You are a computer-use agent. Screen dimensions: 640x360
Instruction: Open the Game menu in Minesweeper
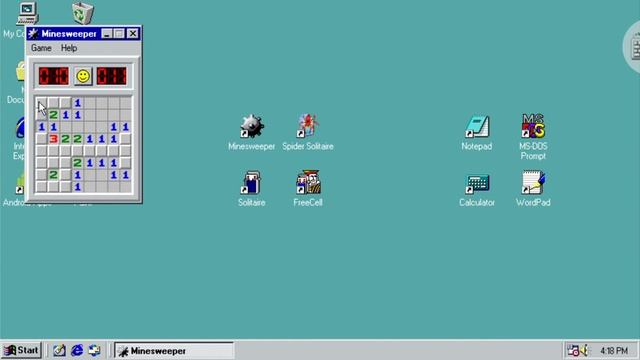(x=41, y=48)
